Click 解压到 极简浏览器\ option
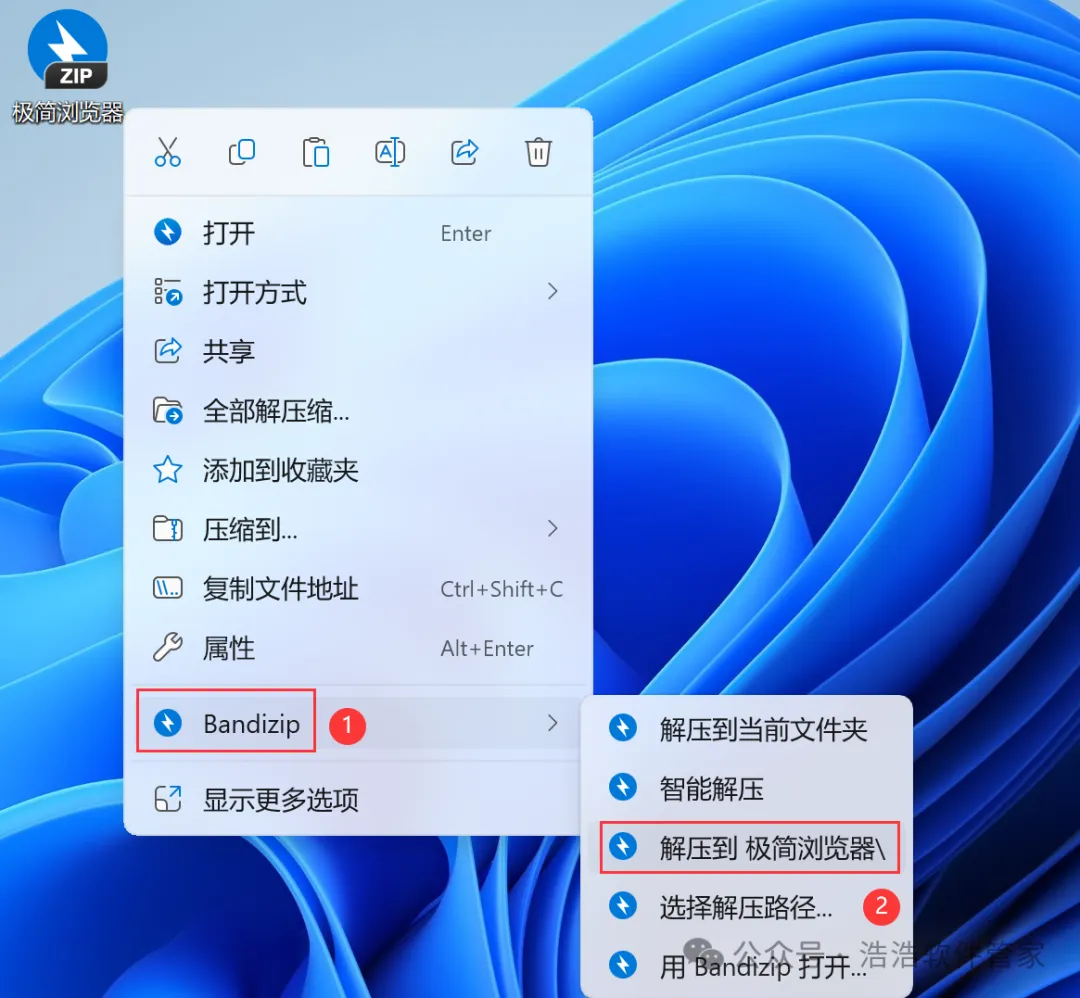Viewport: 1080px width, 998px height. point(747,848)
